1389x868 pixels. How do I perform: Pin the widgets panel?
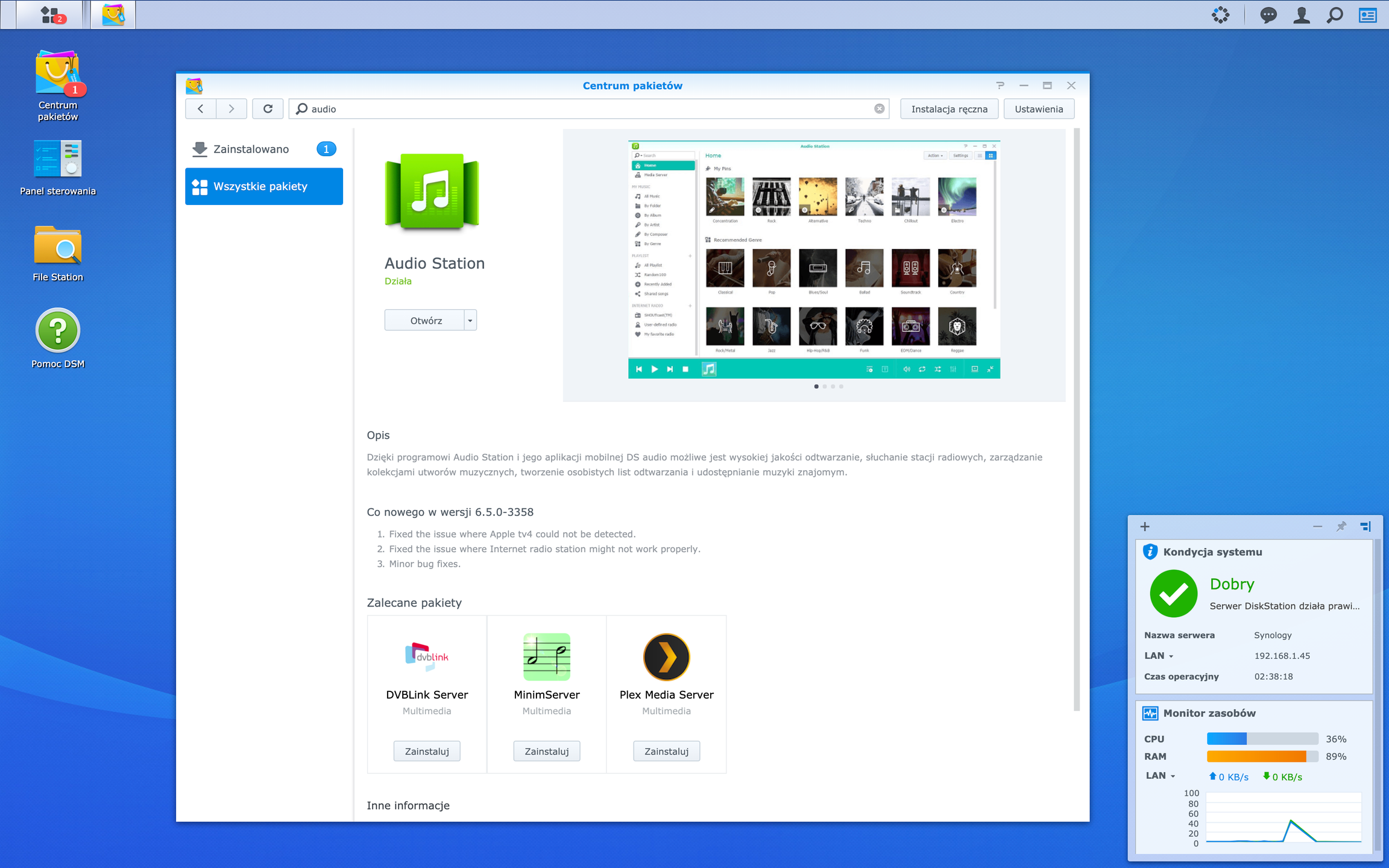pos(1341,526)
